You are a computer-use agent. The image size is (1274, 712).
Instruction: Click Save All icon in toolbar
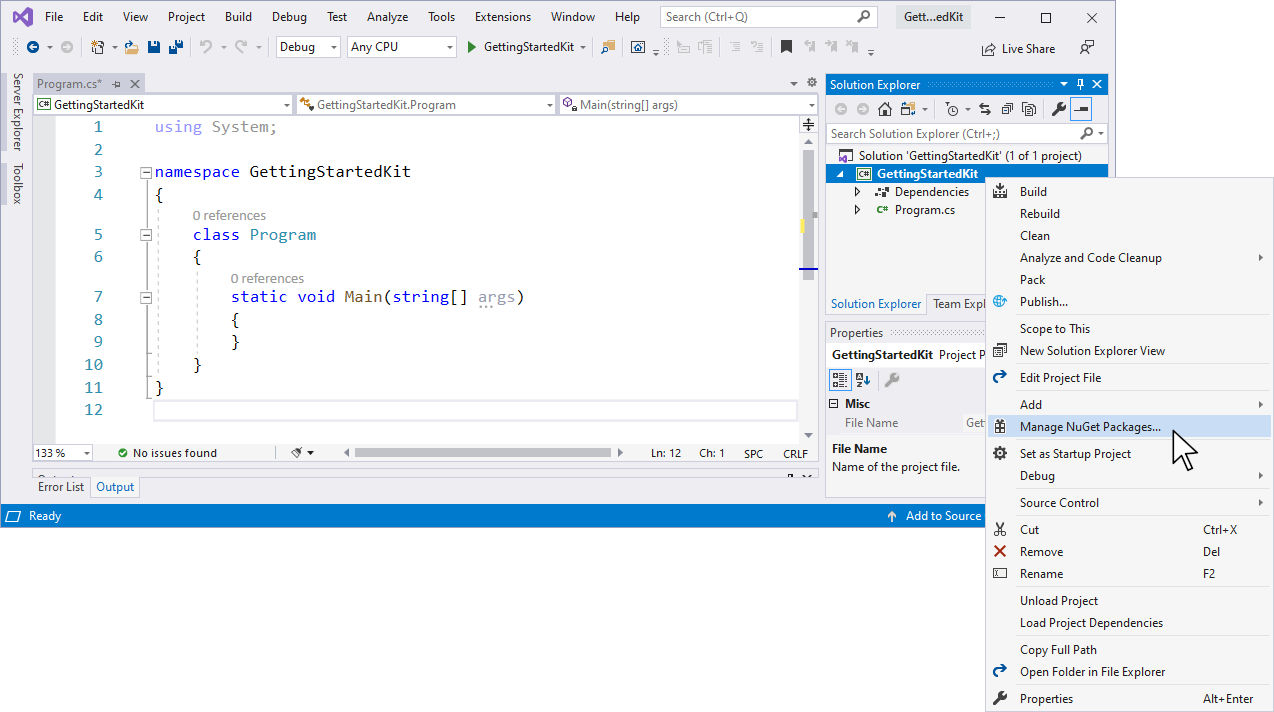coord(176,46)
